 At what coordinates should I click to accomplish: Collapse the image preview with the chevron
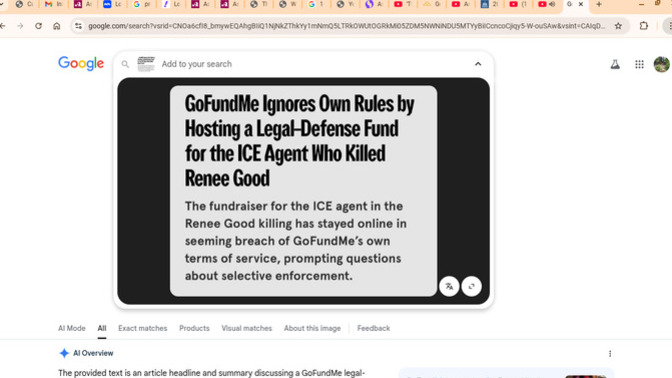(478, 64)
